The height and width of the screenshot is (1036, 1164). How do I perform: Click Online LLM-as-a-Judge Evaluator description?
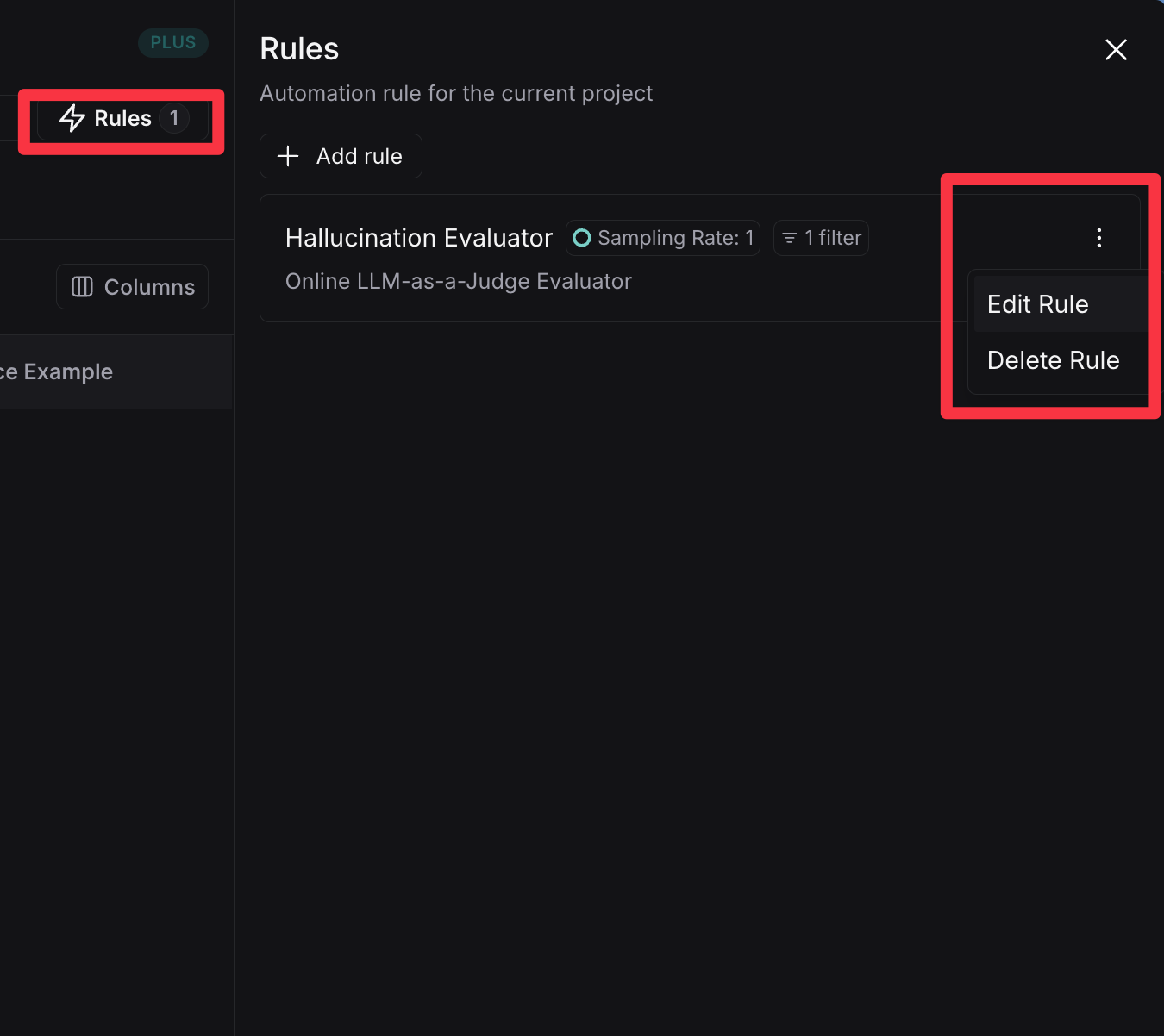pos(458,281)
